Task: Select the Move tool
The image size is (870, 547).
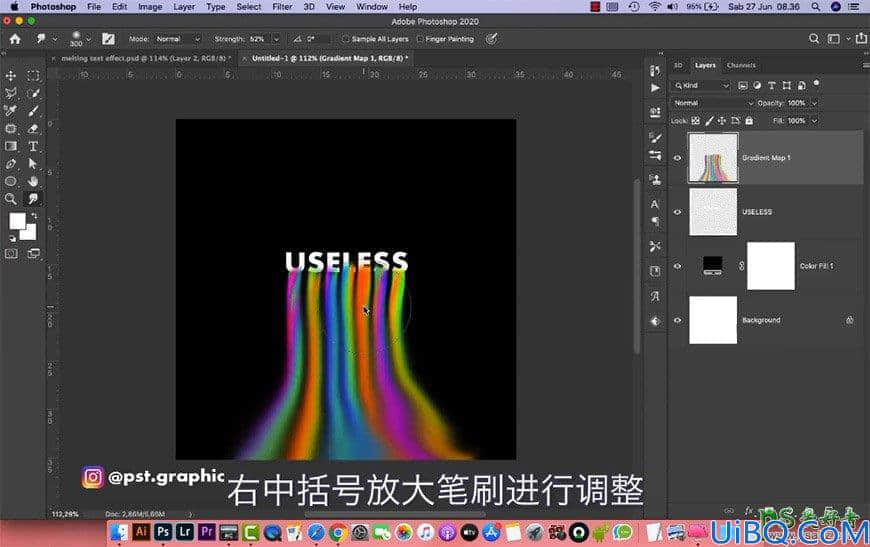Action: point(11,75)
